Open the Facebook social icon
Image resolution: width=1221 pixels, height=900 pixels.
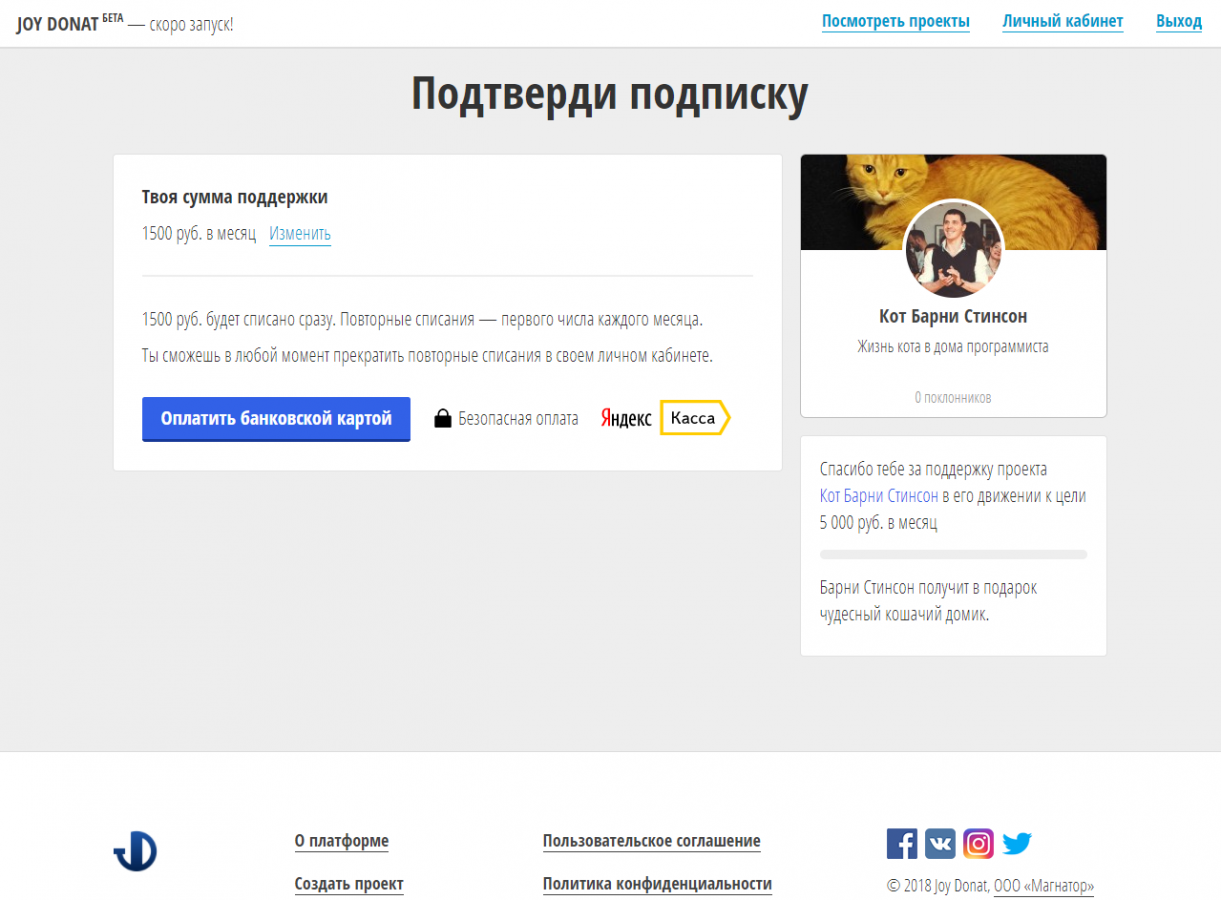click(x=901, y=843)
